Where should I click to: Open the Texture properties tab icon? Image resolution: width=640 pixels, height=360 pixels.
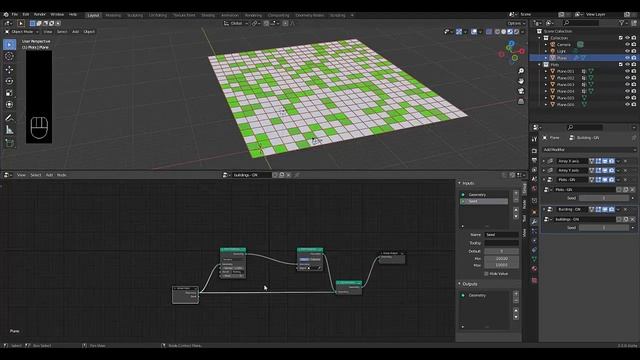[534, 280]
